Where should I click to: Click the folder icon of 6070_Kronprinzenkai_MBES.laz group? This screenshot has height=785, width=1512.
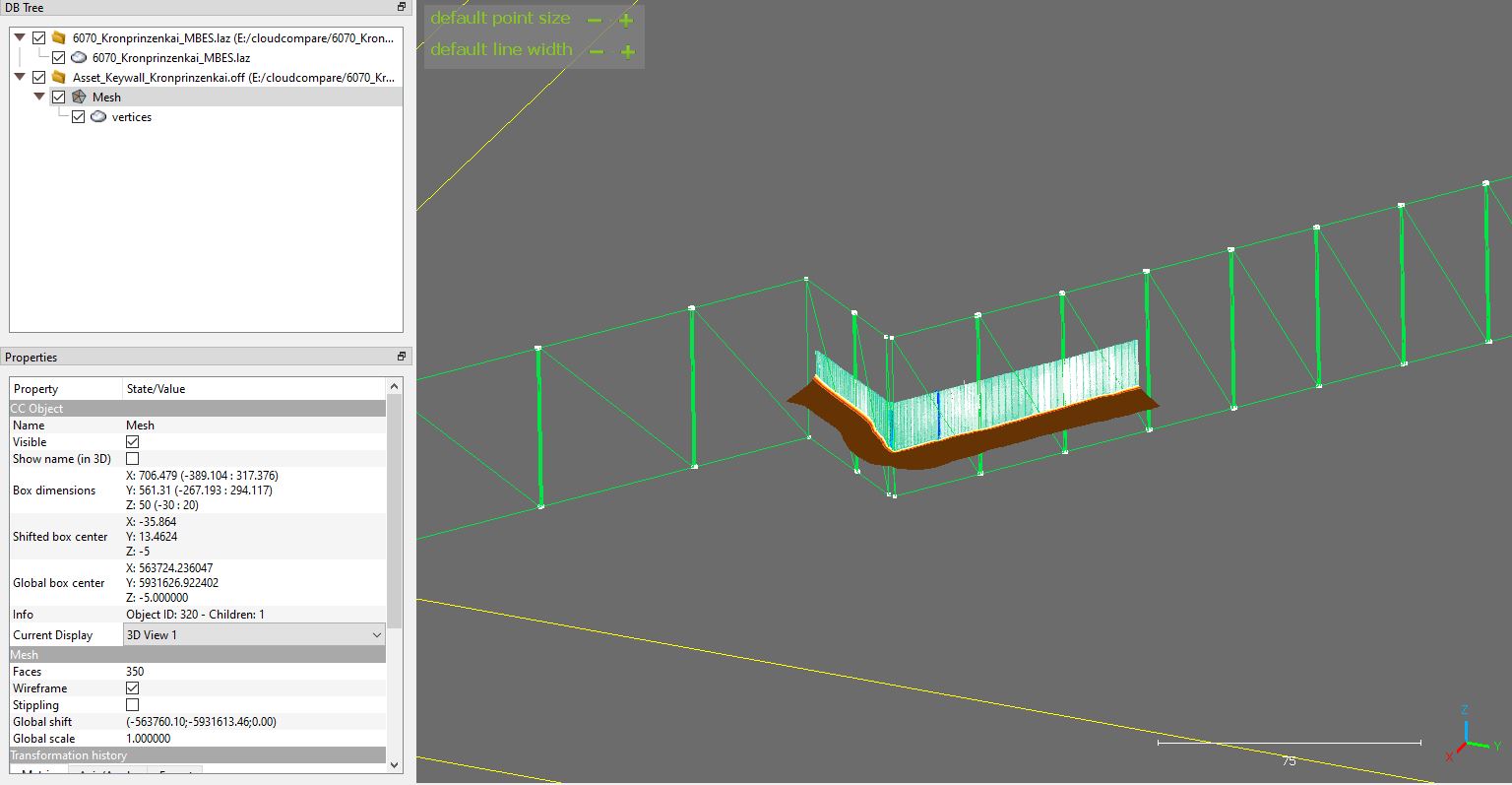(59, 37)
